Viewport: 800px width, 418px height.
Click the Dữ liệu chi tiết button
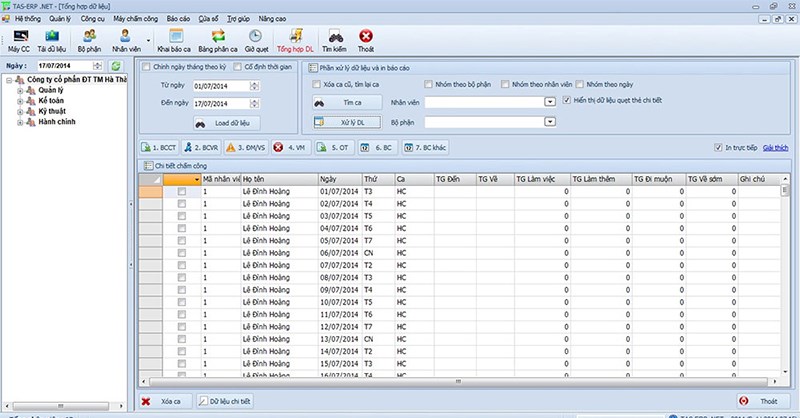click(224, 401)
